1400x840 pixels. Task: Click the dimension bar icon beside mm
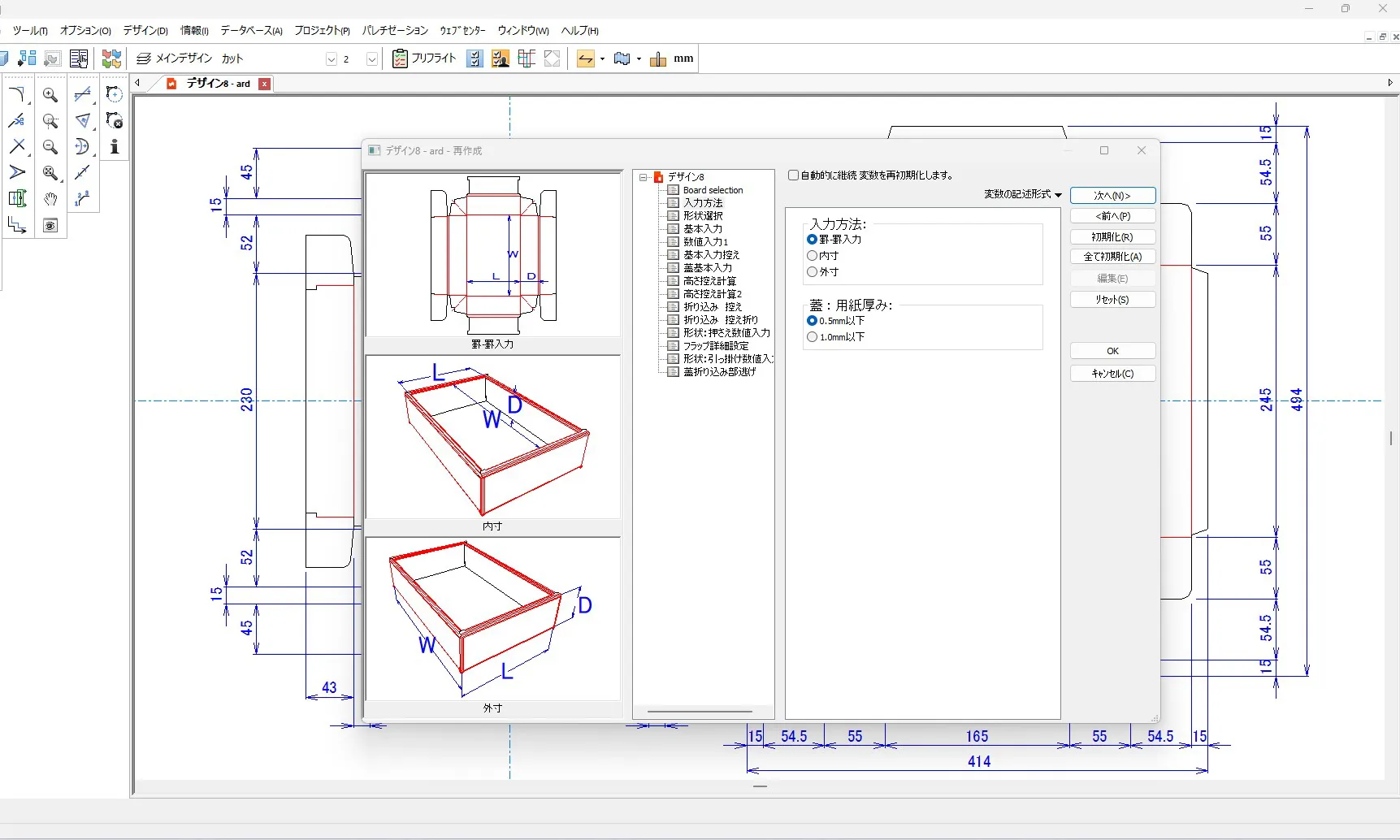click(x=658, y=58)
